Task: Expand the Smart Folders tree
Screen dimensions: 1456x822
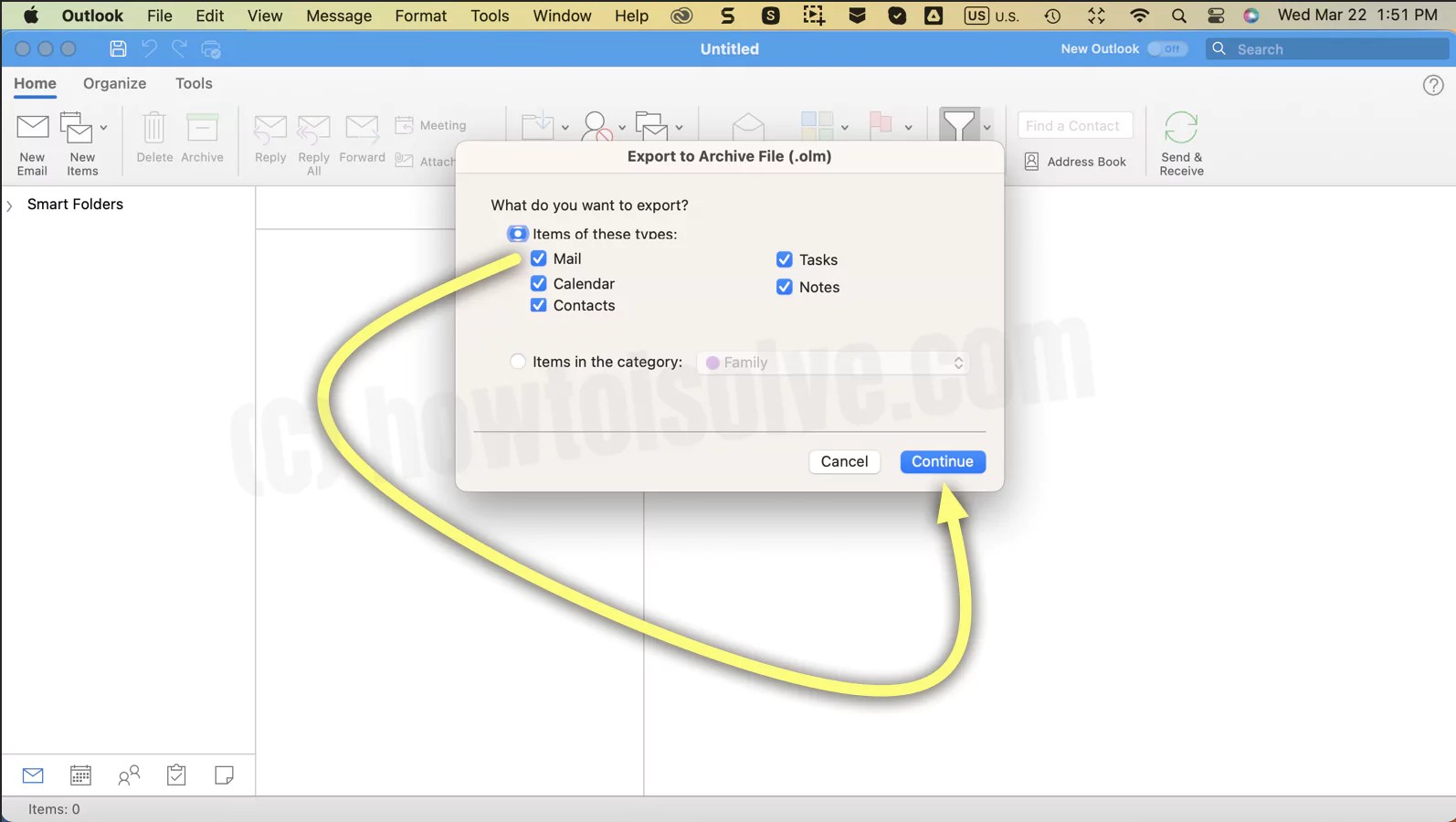Action: point(10,205)
